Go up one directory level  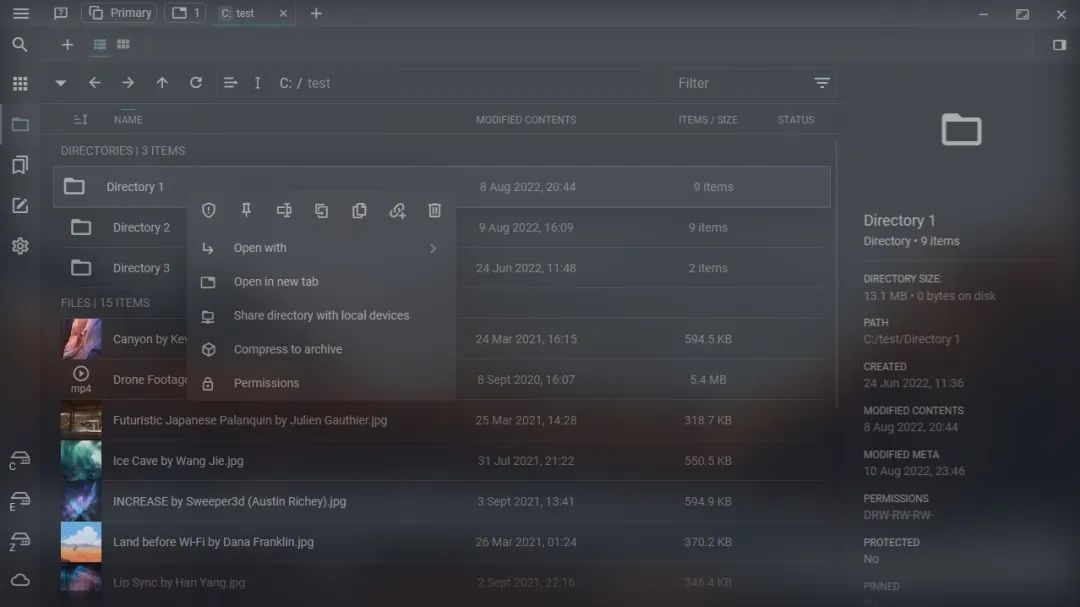(162, 83)
